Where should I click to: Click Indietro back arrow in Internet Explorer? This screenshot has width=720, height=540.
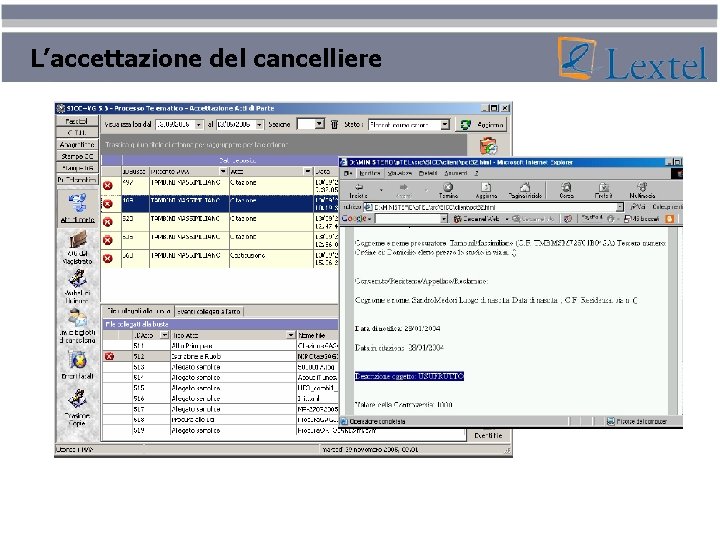pyautogui.click(x=359, y=187)
